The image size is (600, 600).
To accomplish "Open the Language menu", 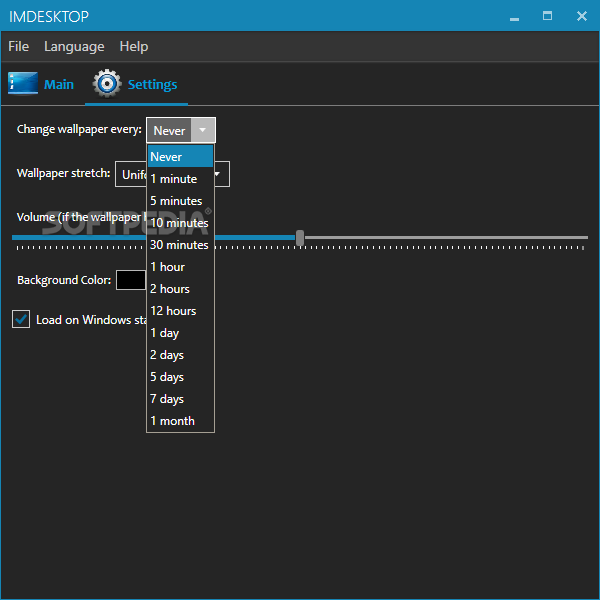I will (x=74, y=46).
